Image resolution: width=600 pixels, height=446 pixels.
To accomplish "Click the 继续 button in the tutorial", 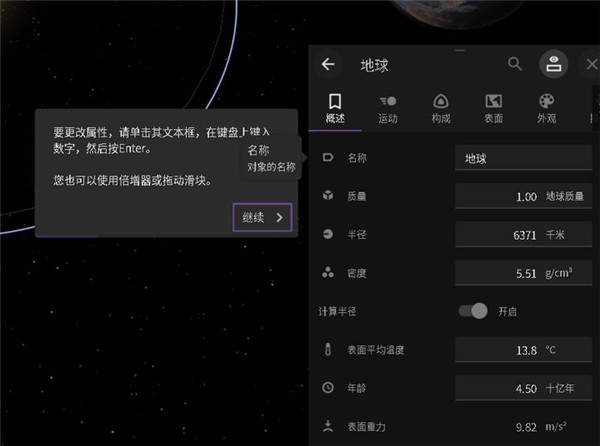I will (262, 217).
